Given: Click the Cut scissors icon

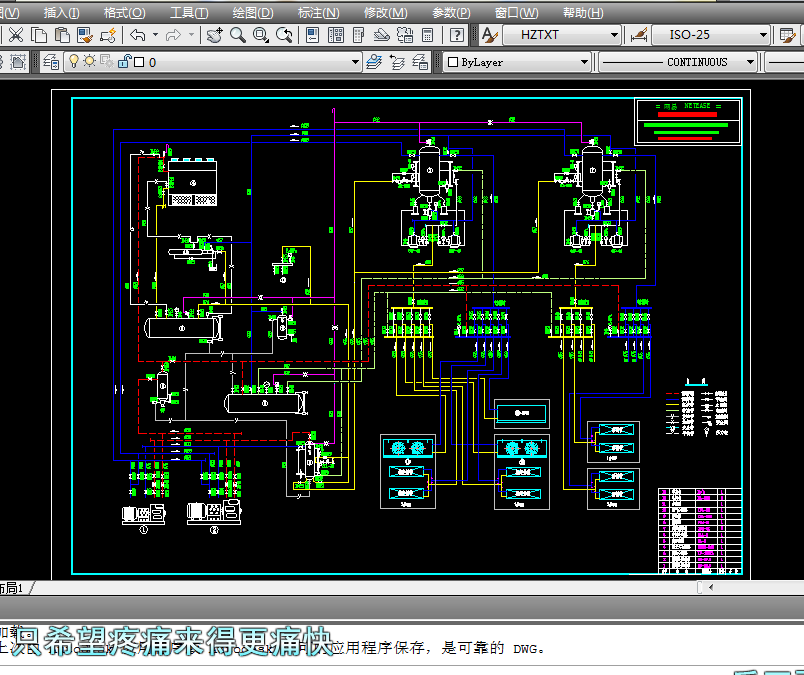Looking at the screenshot, I should (x=16, y=35).
